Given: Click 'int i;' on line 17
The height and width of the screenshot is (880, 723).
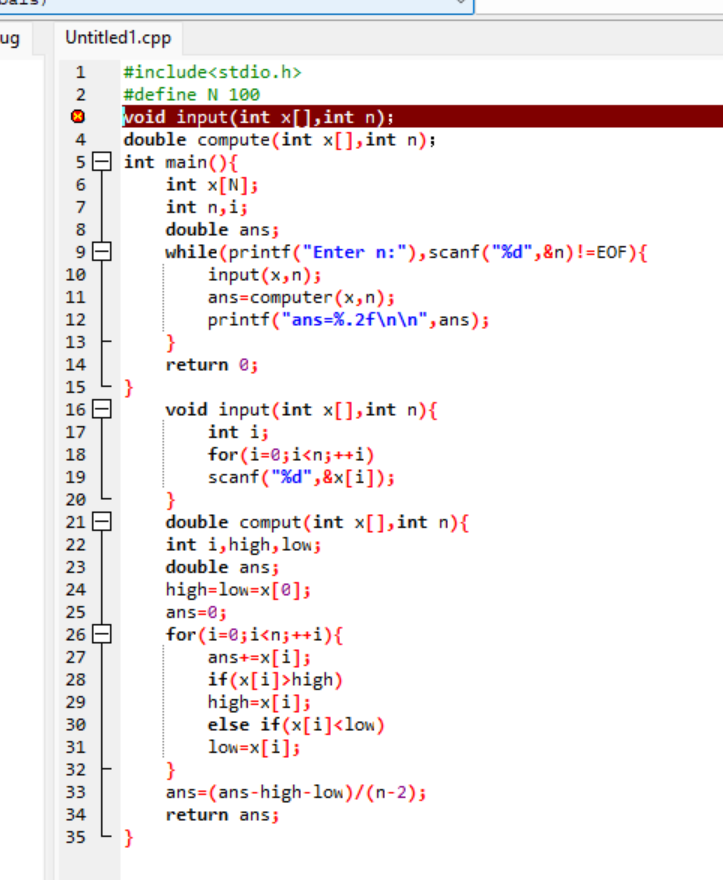Looking at the screenshot, I should [238, 432].
